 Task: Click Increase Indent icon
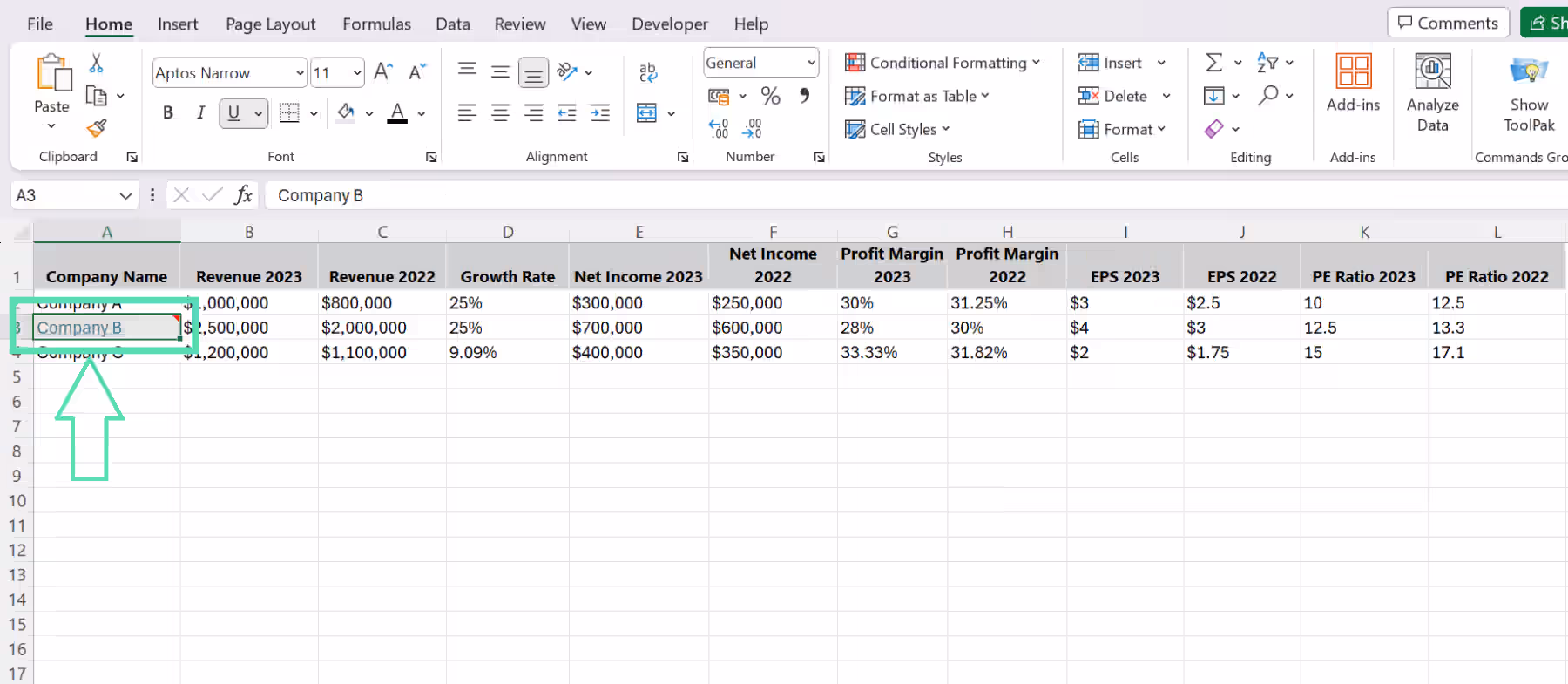tap(600, 112)
